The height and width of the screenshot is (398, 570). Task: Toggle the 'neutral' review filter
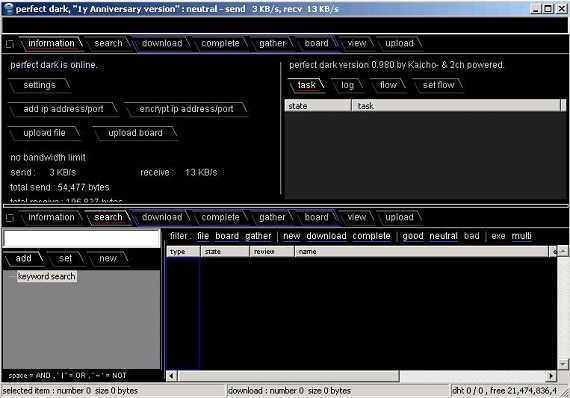[x=443, y=236]
